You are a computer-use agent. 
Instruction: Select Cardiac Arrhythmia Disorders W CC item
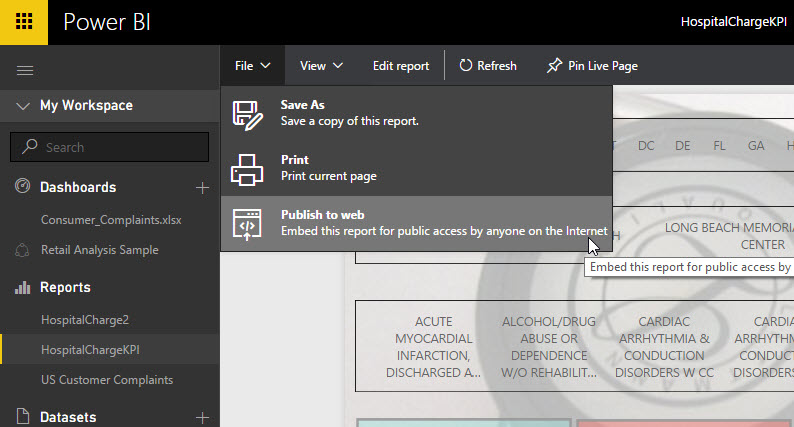click(664, 347)
